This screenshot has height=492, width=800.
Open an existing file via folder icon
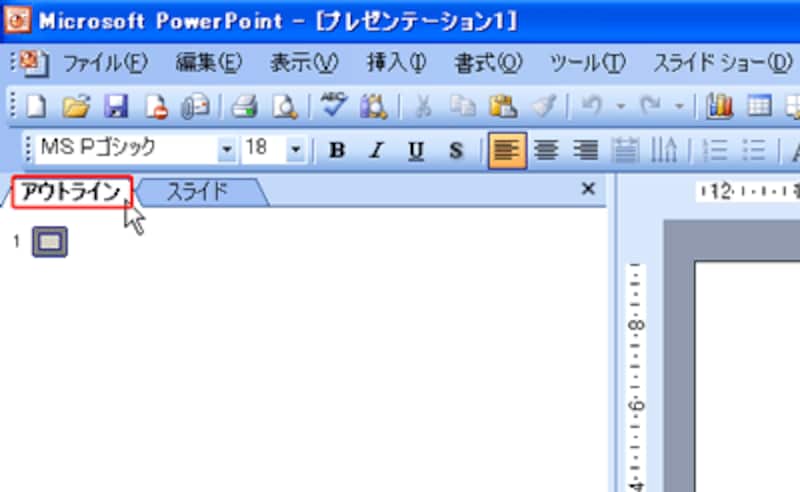pyautogui.click(x=76, y=107)
